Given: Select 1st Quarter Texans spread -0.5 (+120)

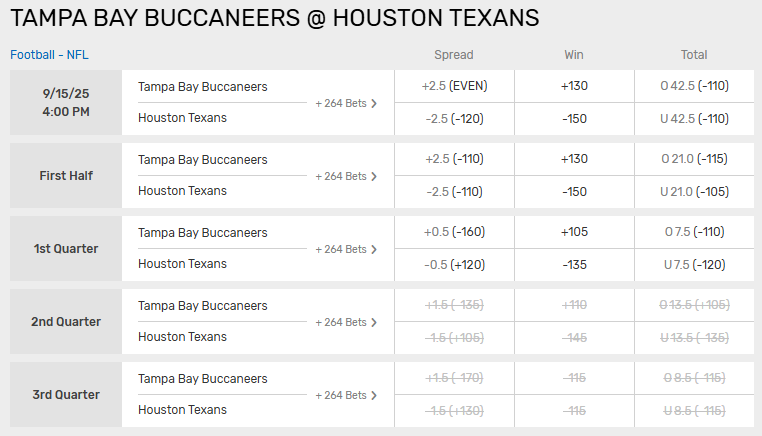Looking at the screenshot, I should coord(454,264).
